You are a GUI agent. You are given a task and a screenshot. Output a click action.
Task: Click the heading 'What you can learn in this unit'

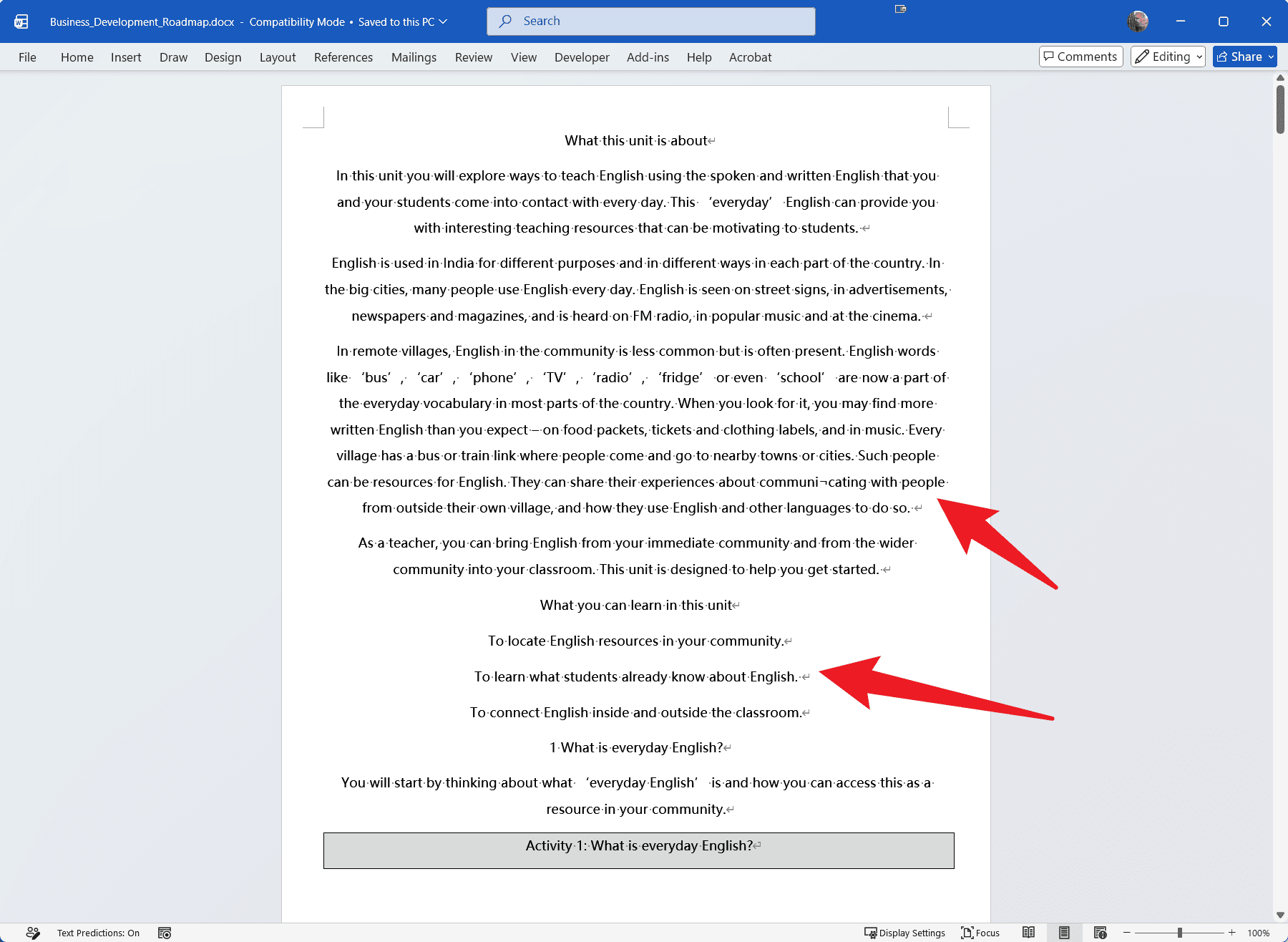pos(636,605)
